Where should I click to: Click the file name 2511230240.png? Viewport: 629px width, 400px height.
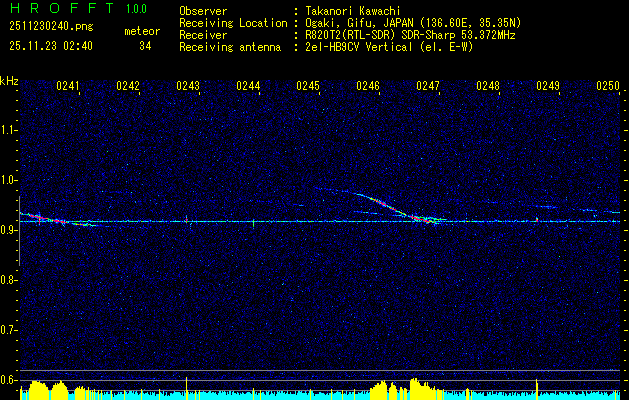coord(51,26)
